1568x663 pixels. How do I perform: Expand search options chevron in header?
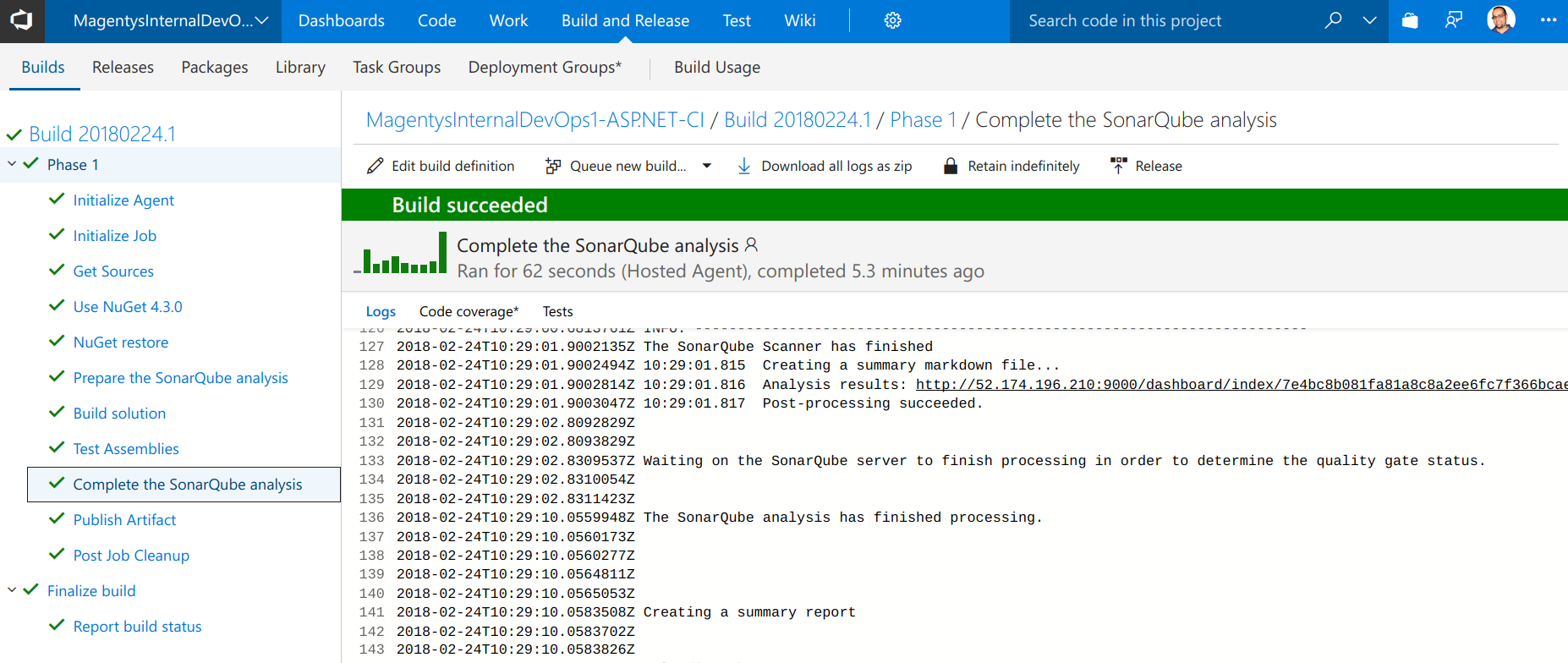pos(1369,21)
